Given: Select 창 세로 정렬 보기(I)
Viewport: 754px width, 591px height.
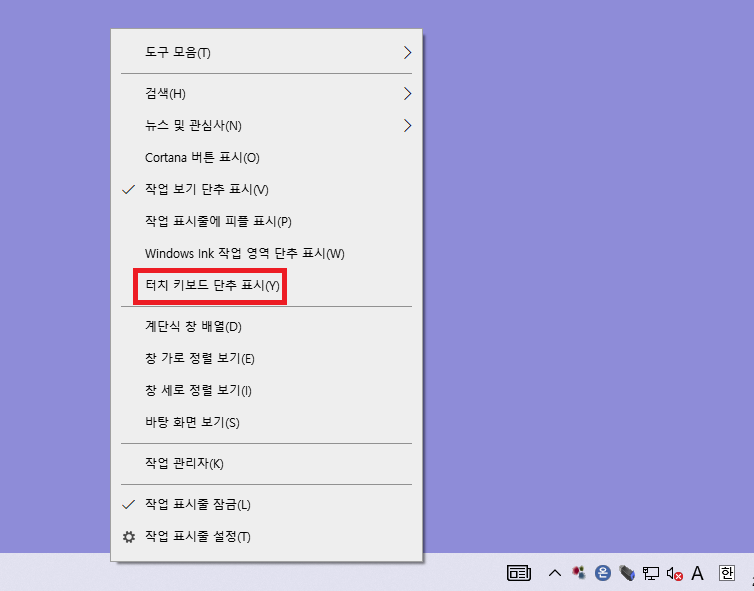Looking at the screenshot, I should click(266, 390).
